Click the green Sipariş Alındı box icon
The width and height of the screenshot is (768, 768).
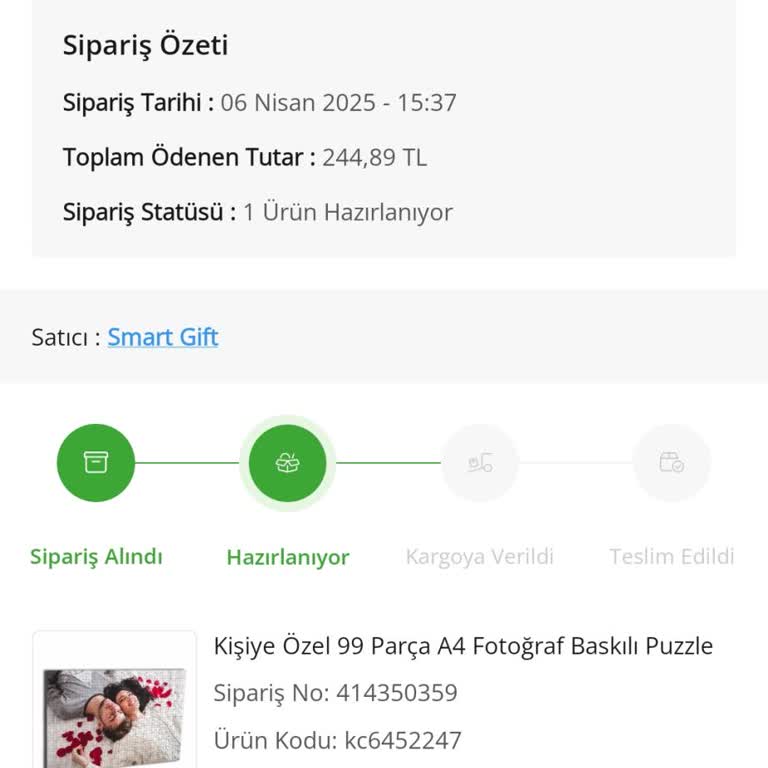(x=96, y=463)
